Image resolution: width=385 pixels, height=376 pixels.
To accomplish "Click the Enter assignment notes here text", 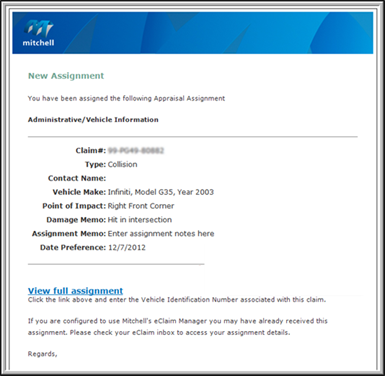I will (161, 234).
